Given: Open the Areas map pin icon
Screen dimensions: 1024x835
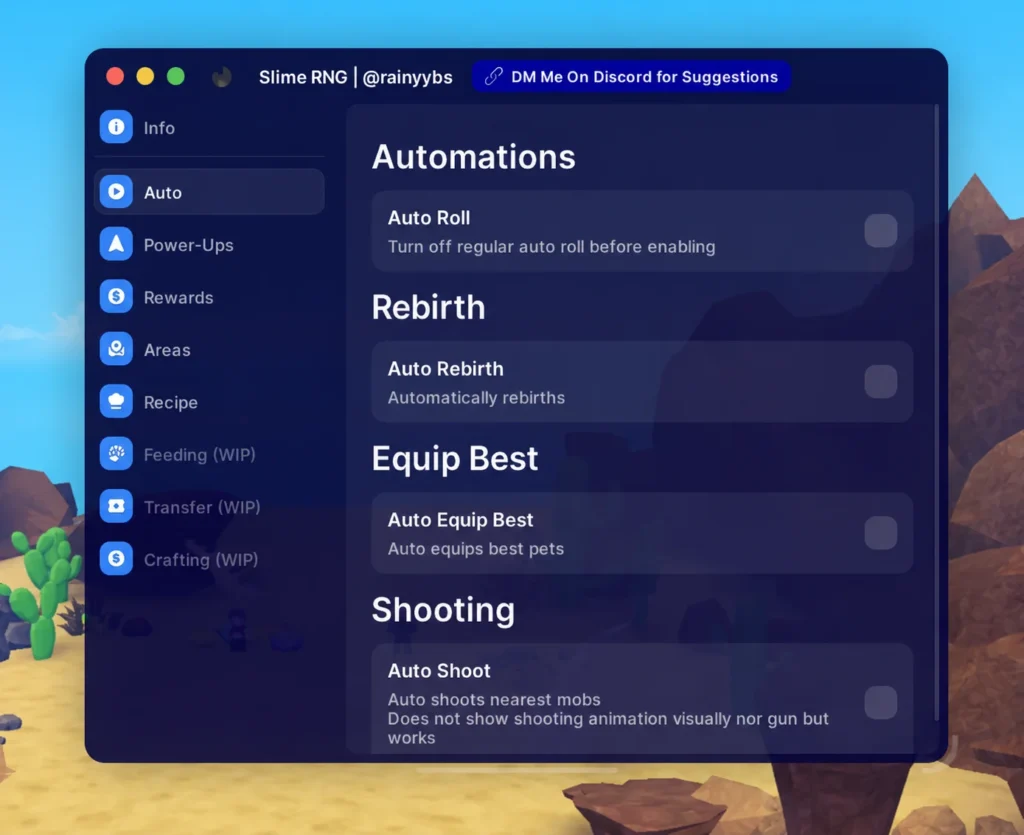Looking at the screenshot, I should click(116, 349).
